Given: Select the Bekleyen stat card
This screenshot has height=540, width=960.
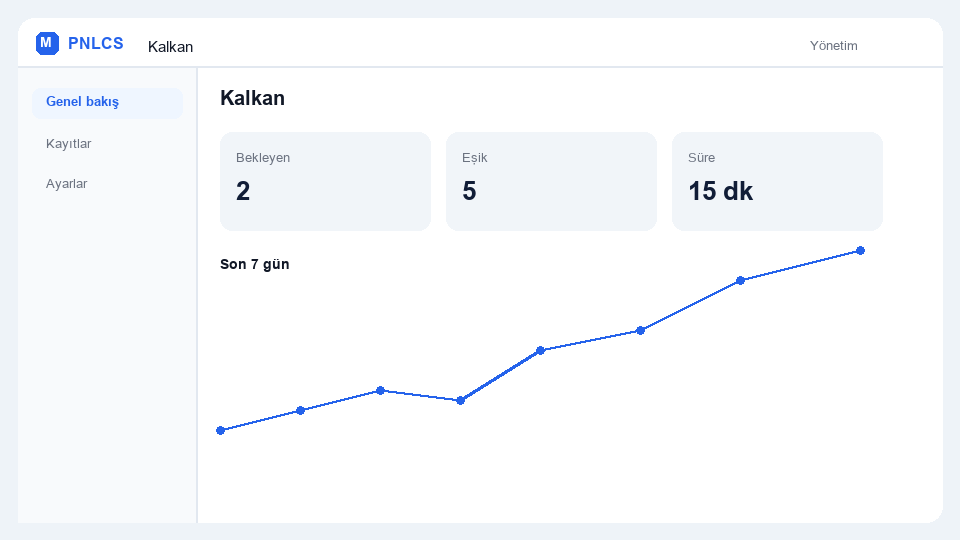Looking at the screenshot, I should pyautogui.click(x=325, y=181).
